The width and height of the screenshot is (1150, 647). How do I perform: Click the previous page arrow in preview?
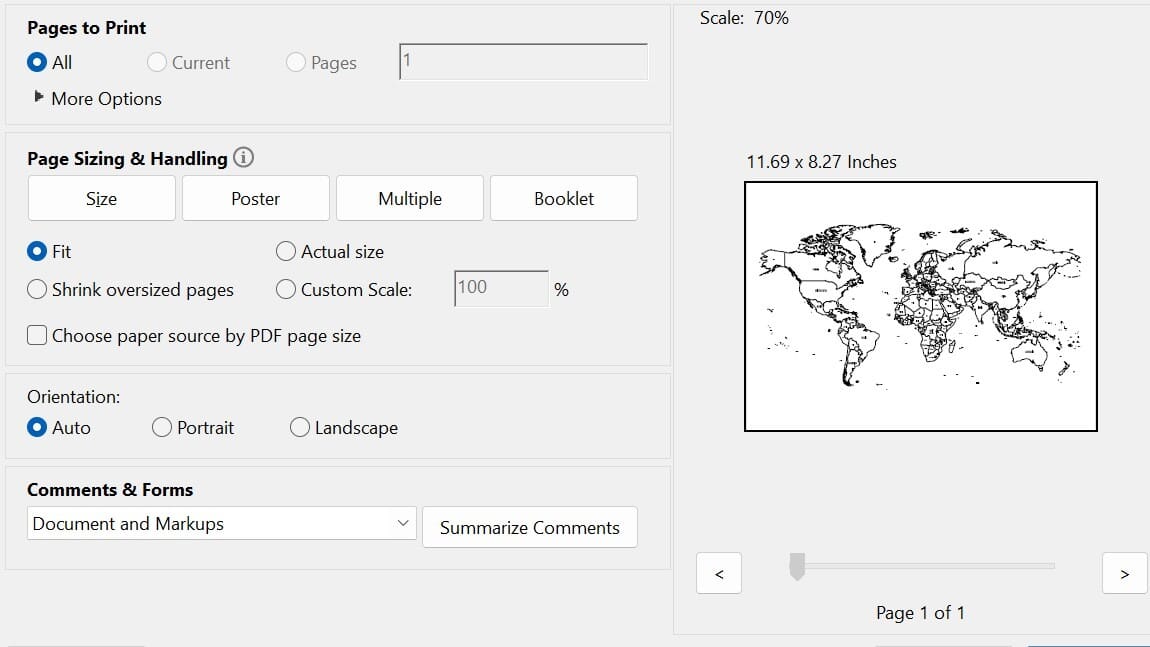coord(718,573)
